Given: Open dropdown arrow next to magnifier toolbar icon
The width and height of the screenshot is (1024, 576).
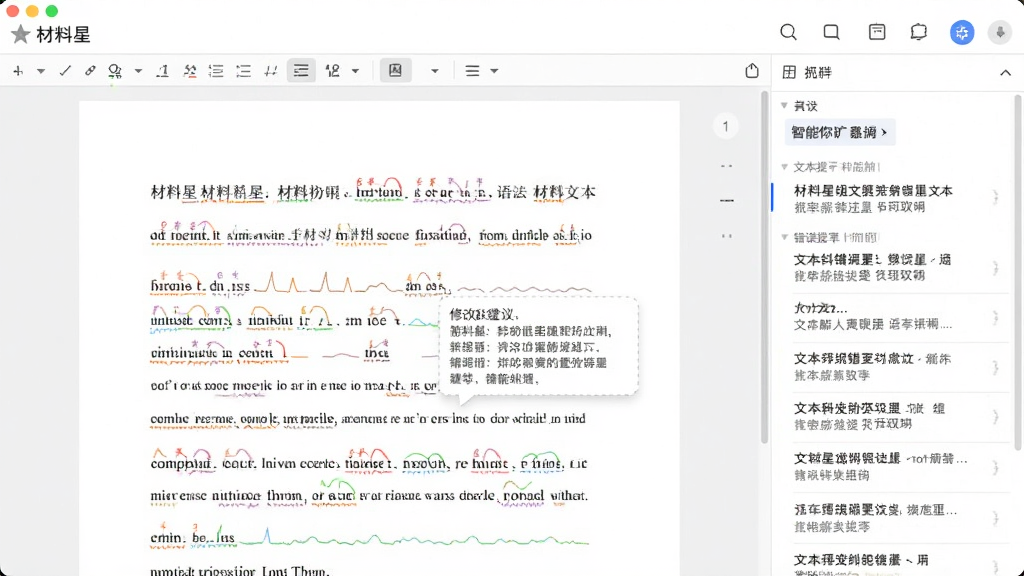Looking at the screenshot, I should [138, 71].
